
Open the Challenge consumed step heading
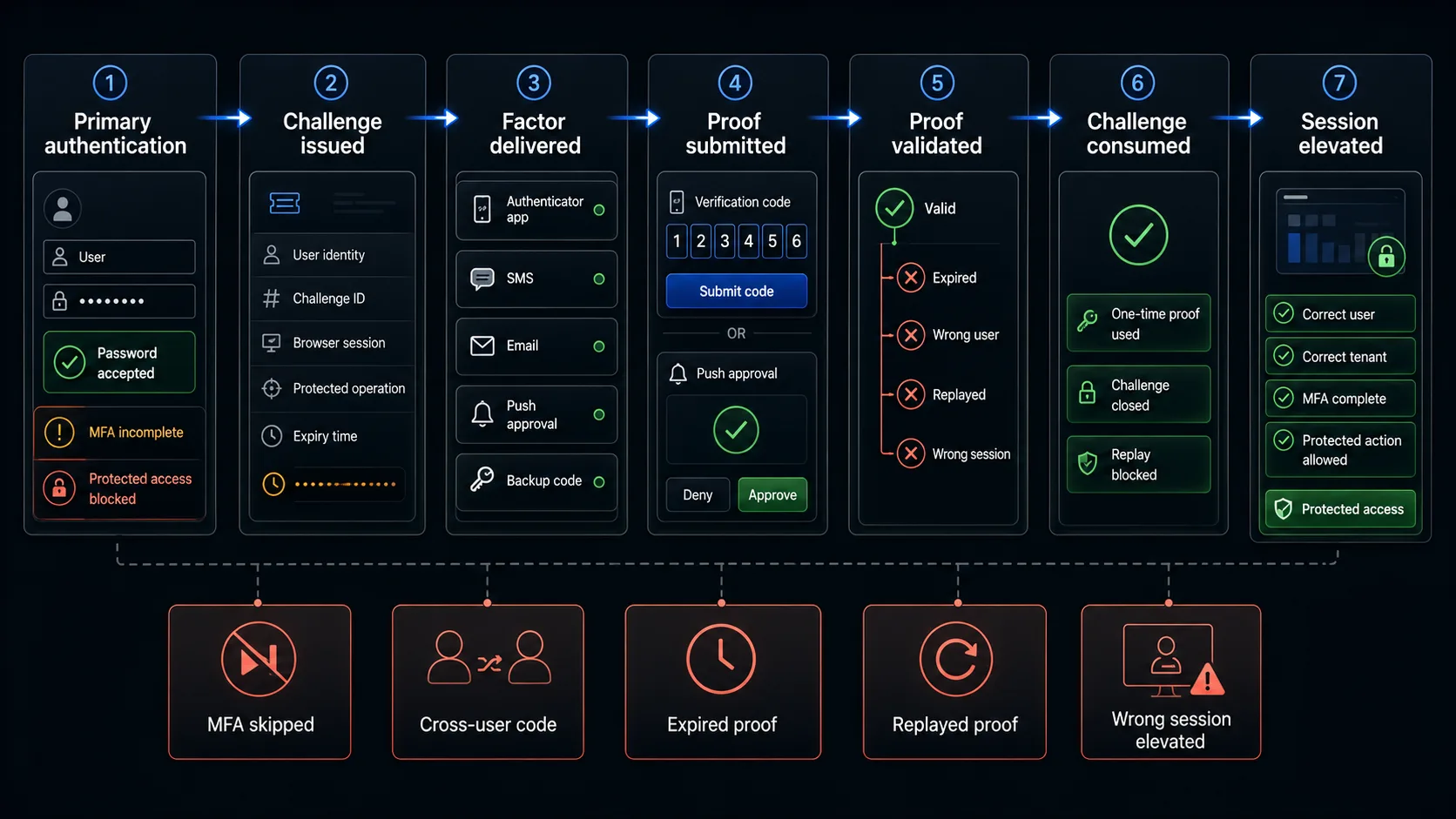click(x=1137, y=133)
